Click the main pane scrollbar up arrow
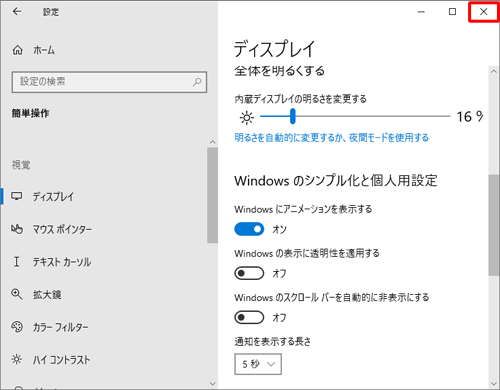 [494, 71]
